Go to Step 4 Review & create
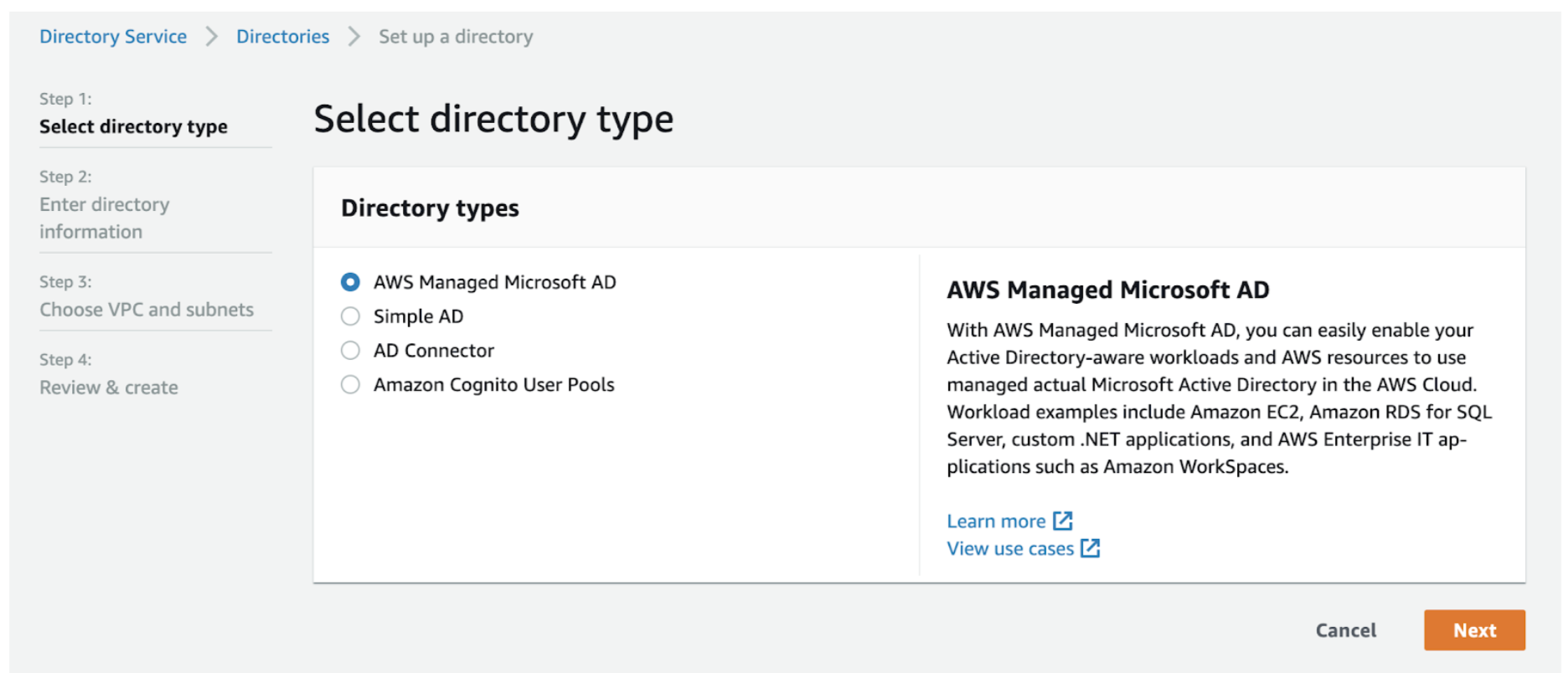The image size is (1568, 673). 109,388
